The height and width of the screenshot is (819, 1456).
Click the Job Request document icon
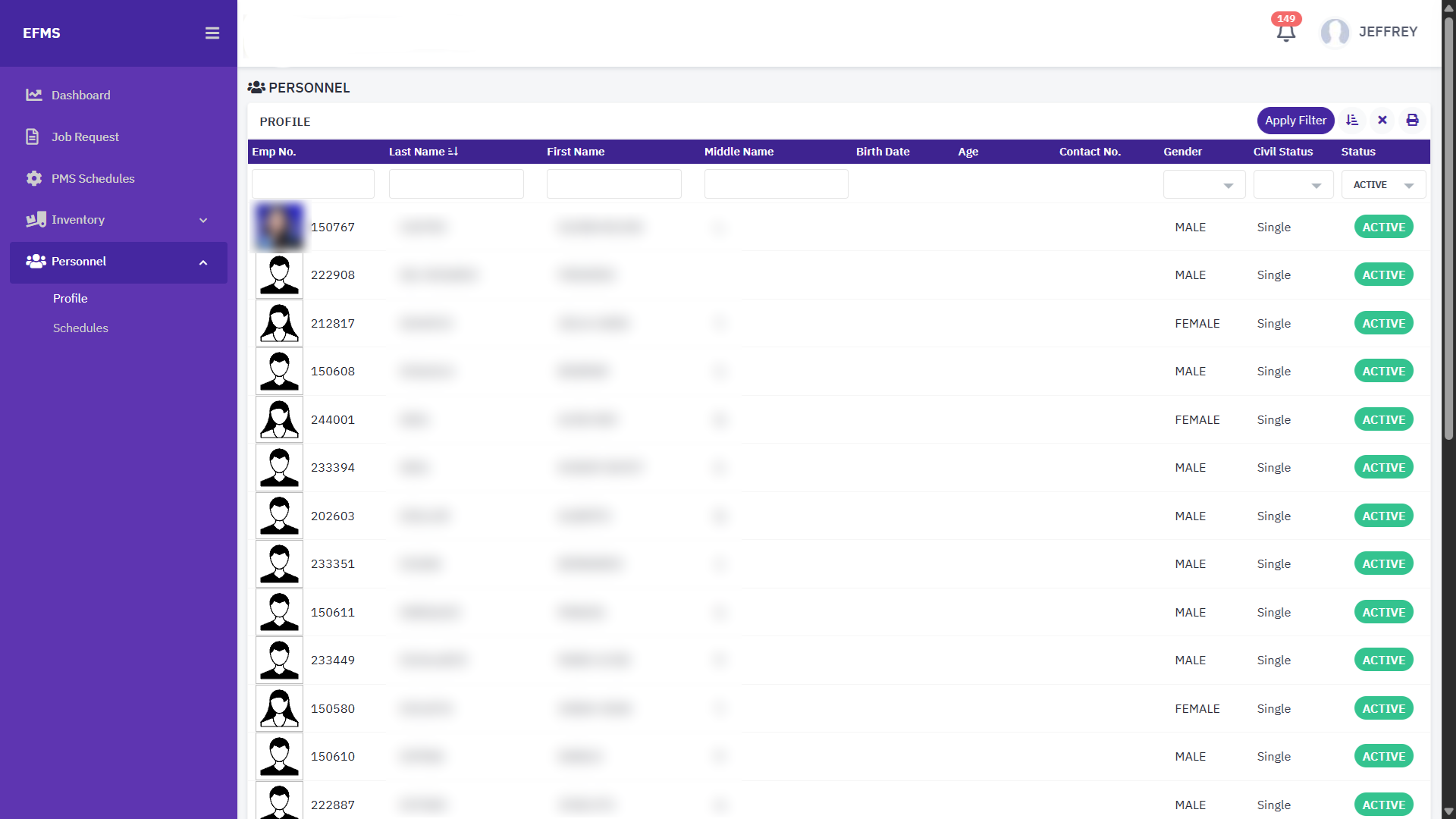pos(33,137)
